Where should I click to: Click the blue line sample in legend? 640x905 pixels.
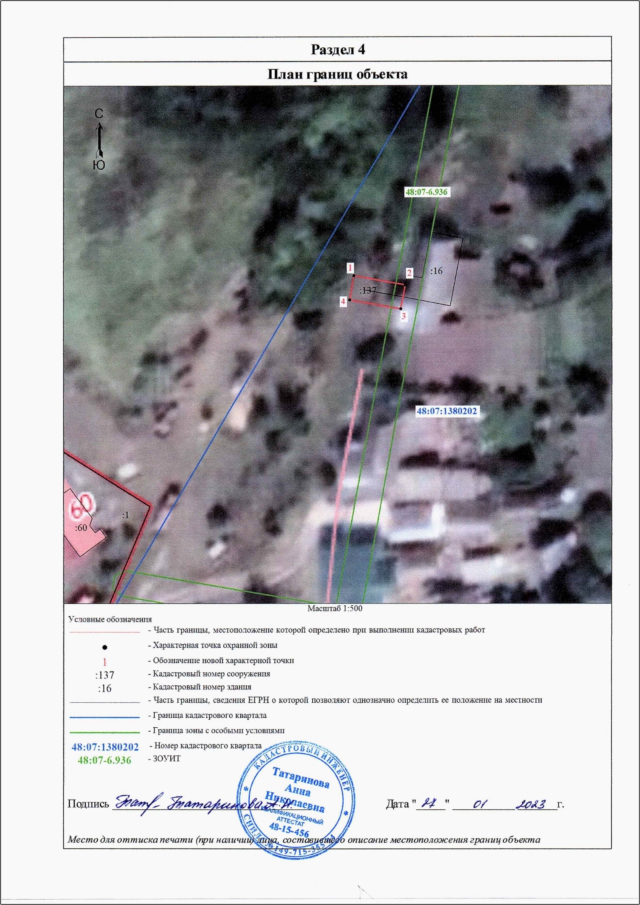point(104,717)
